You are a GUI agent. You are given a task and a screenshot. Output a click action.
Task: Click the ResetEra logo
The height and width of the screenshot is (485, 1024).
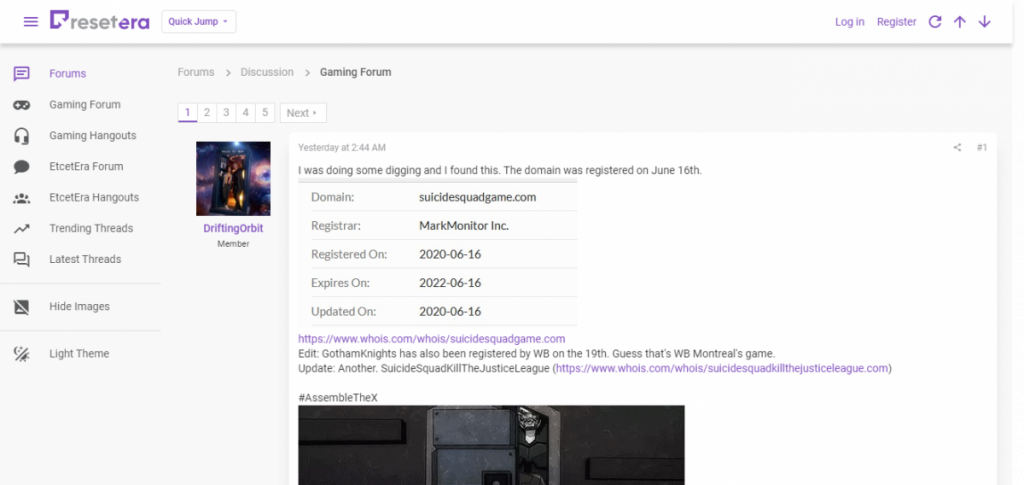tap(99, 20)
